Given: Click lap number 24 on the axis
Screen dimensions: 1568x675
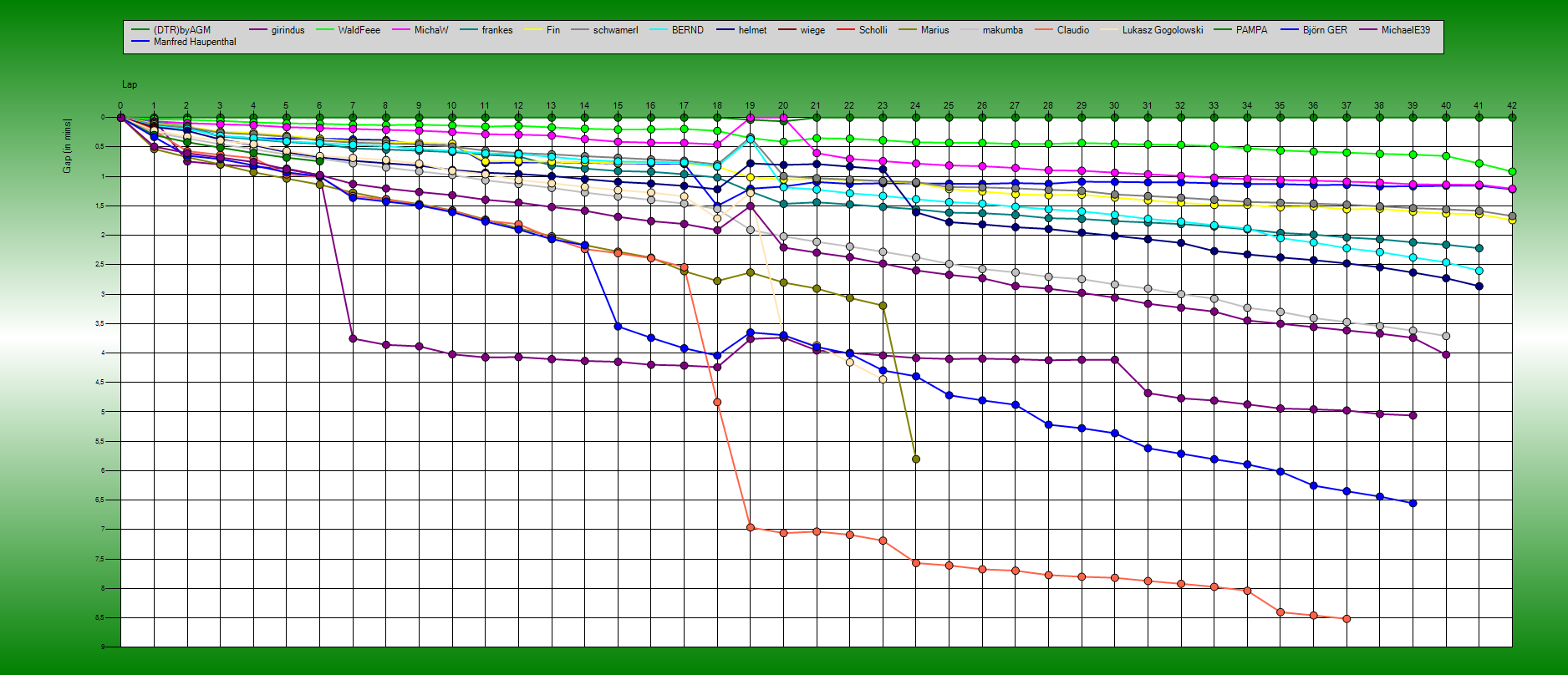Looking at the screenshot, I should point(915,106).
